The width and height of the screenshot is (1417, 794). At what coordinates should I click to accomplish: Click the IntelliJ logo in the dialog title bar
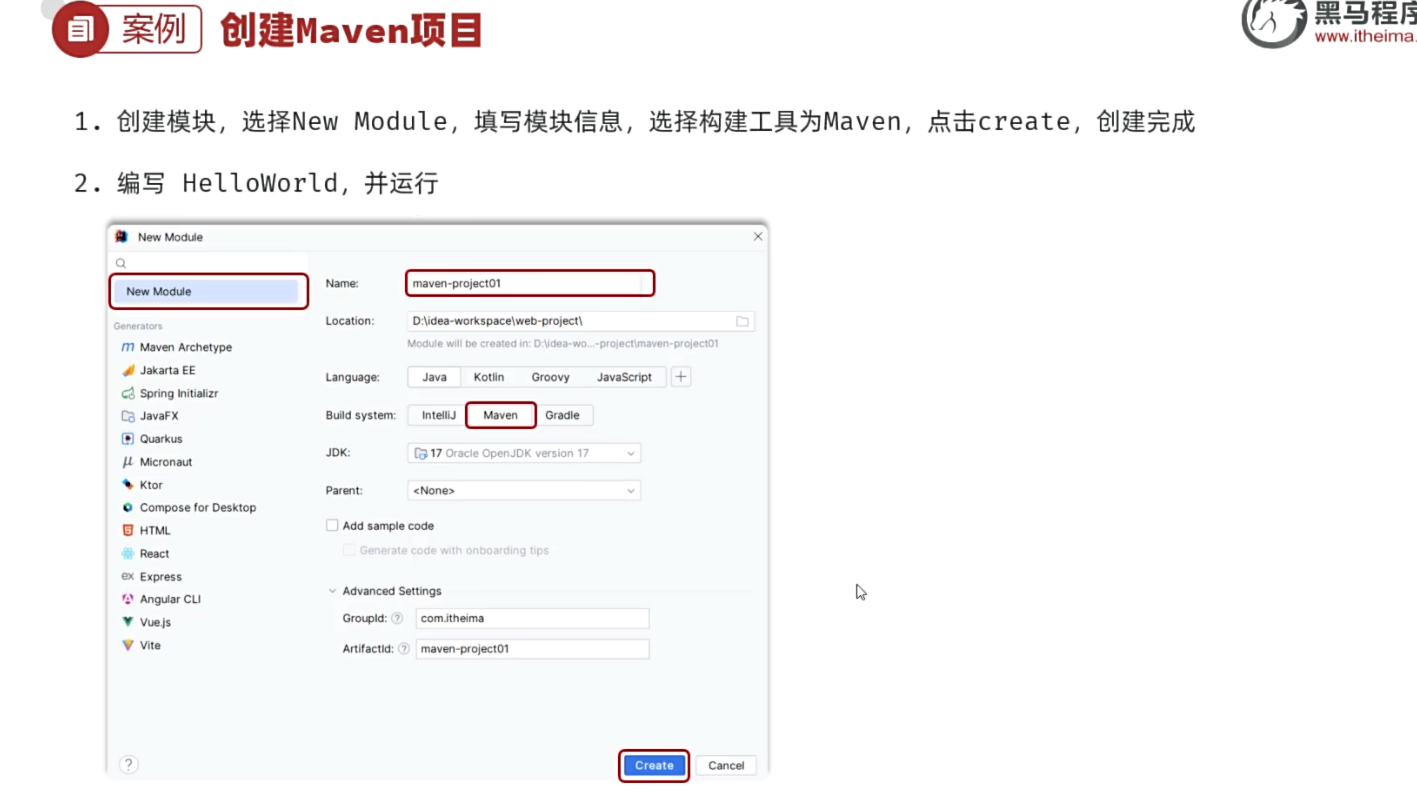coord(122,237)
